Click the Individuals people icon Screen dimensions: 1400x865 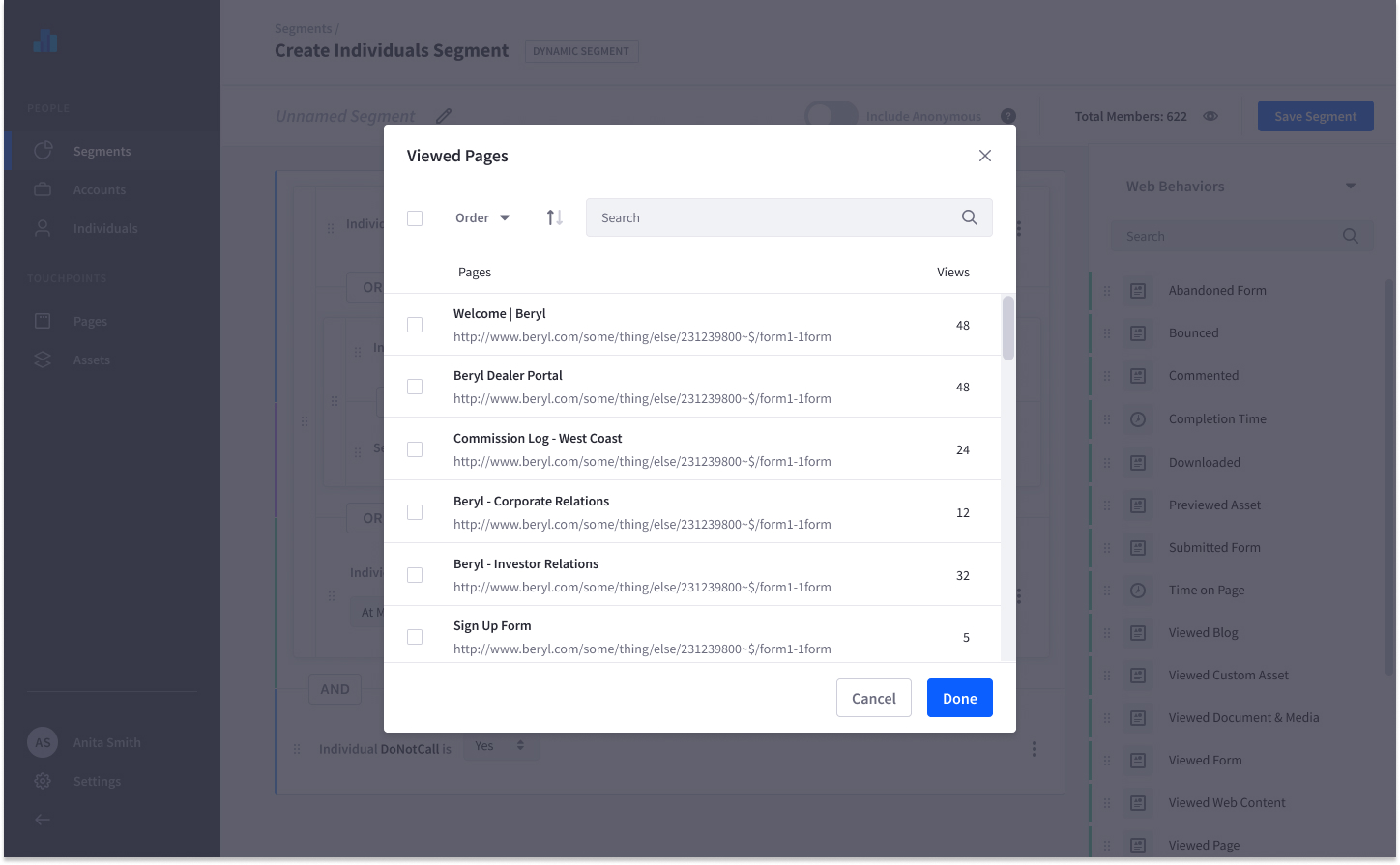coord(42,228)
